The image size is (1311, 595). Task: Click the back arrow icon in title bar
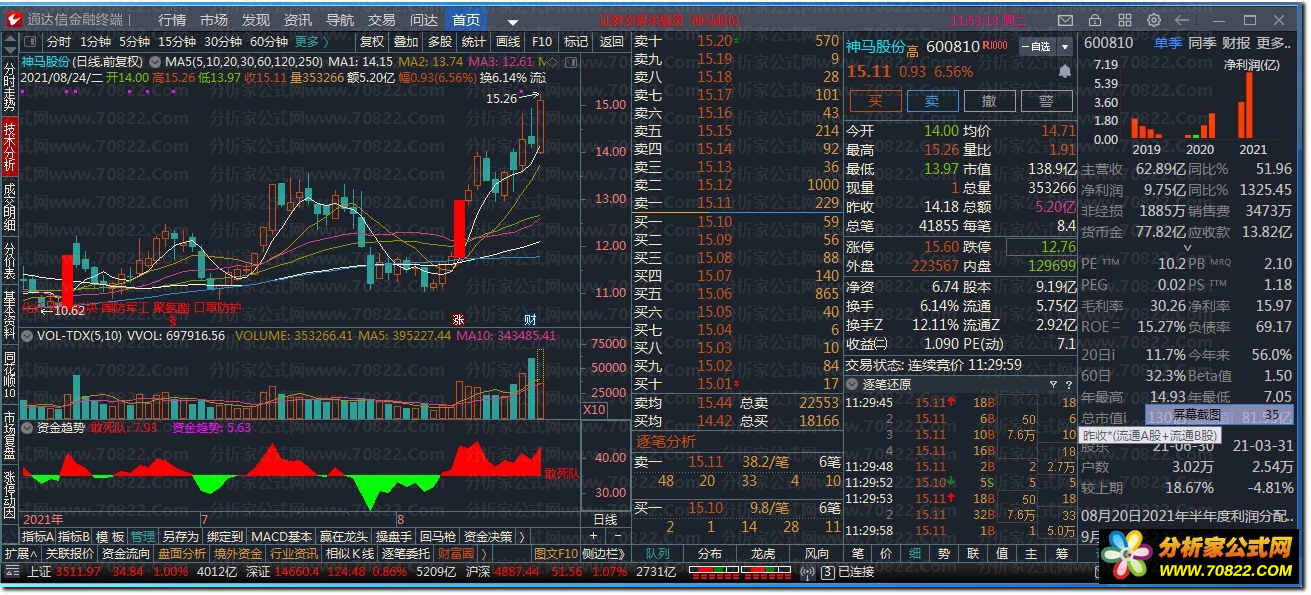(x=1182, y=20)
